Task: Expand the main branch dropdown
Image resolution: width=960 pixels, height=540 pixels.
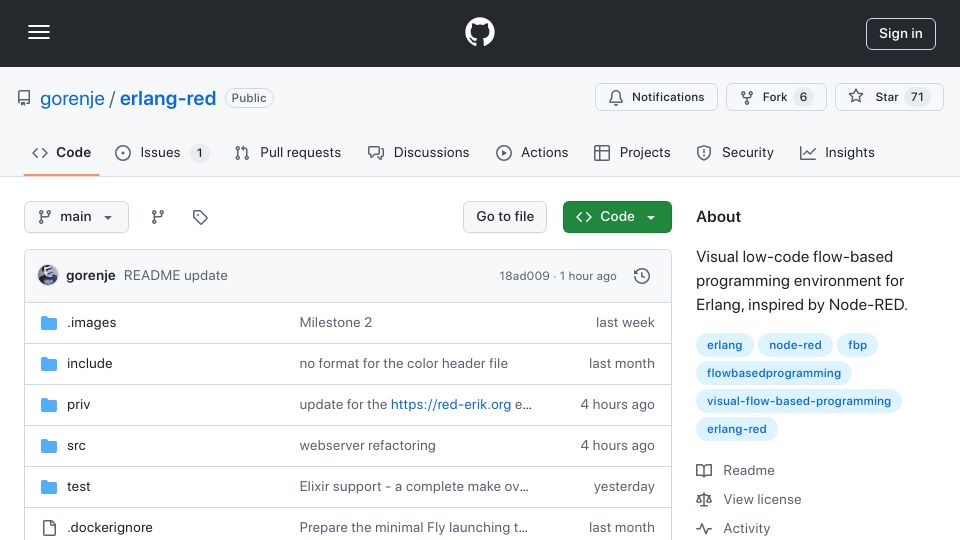Action: pyautogui.click(x=77, y=217)
